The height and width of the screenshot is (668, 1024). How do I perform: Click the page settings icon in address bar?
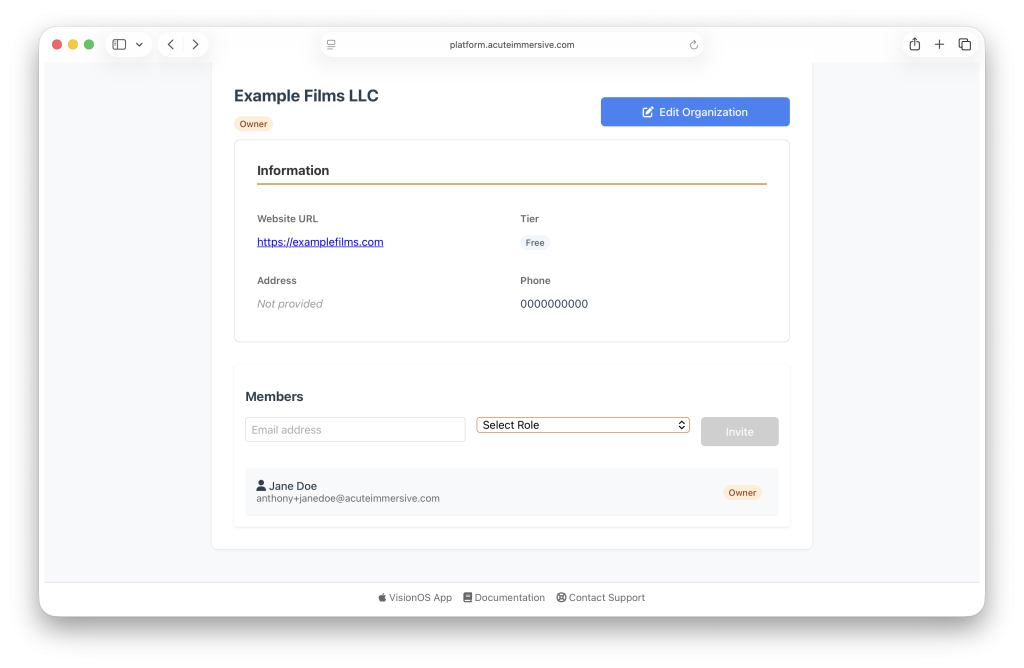(331, 45)
